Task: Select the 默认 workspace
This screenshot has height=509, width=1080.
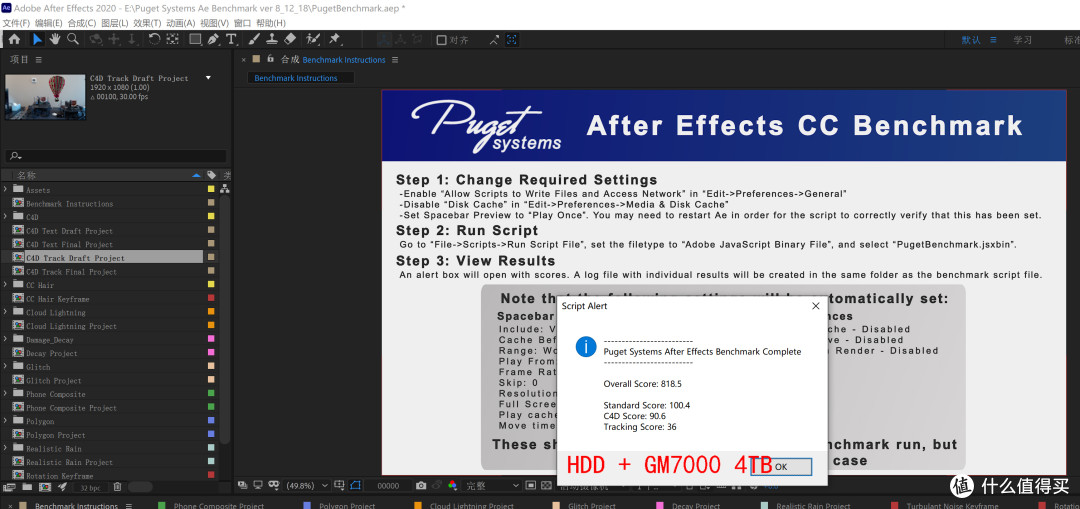Action: (x=971, y=40)
